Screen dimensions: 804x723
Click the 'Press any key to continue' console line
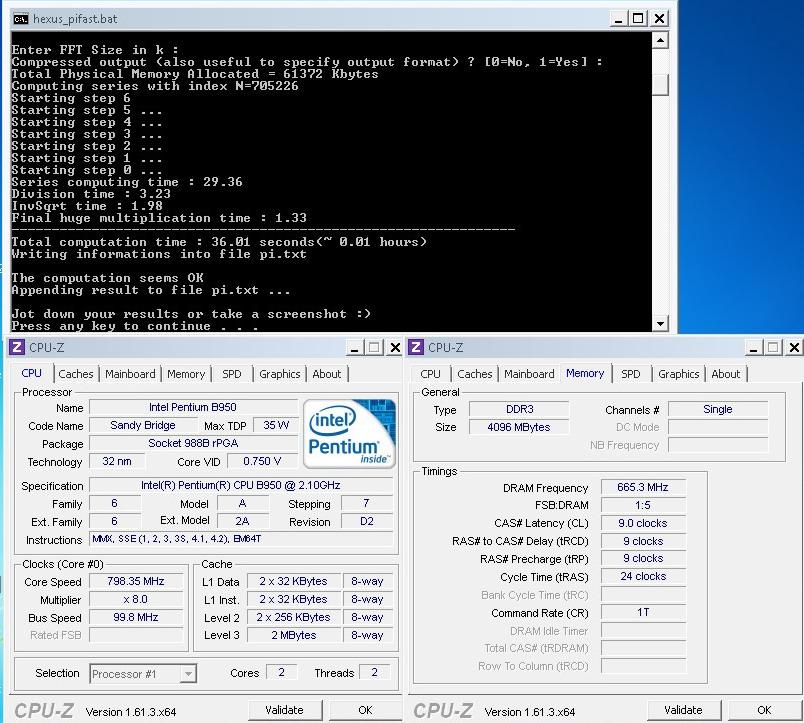coord(134,326)
